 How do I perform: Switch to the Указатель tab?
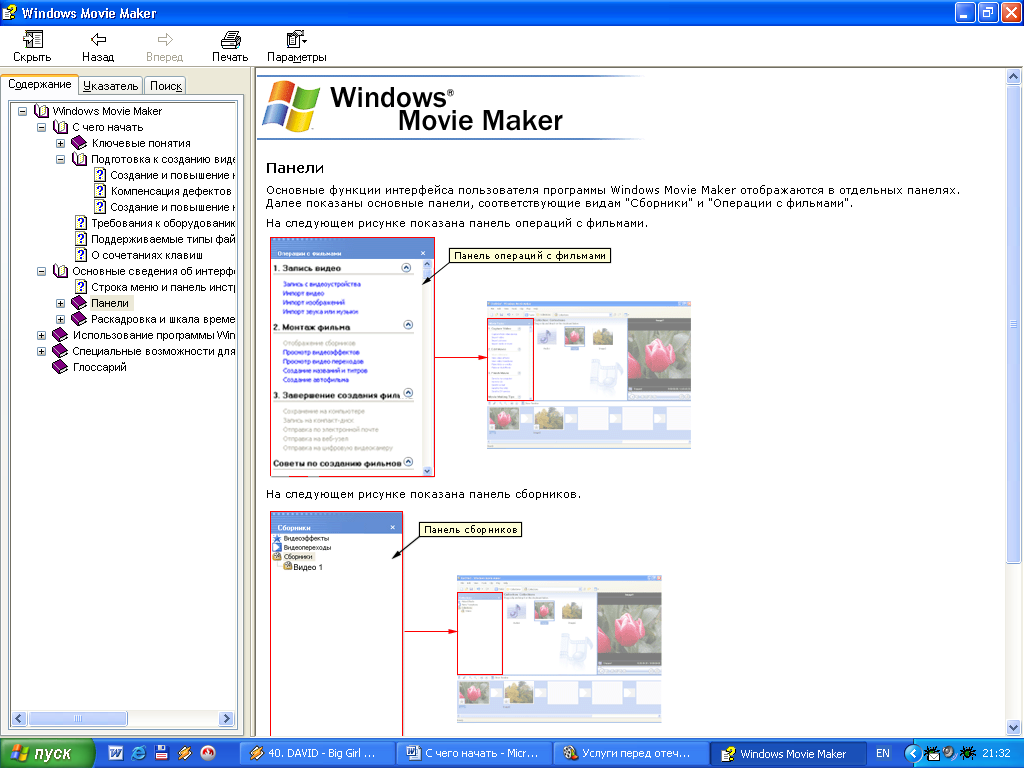[110, 86]
